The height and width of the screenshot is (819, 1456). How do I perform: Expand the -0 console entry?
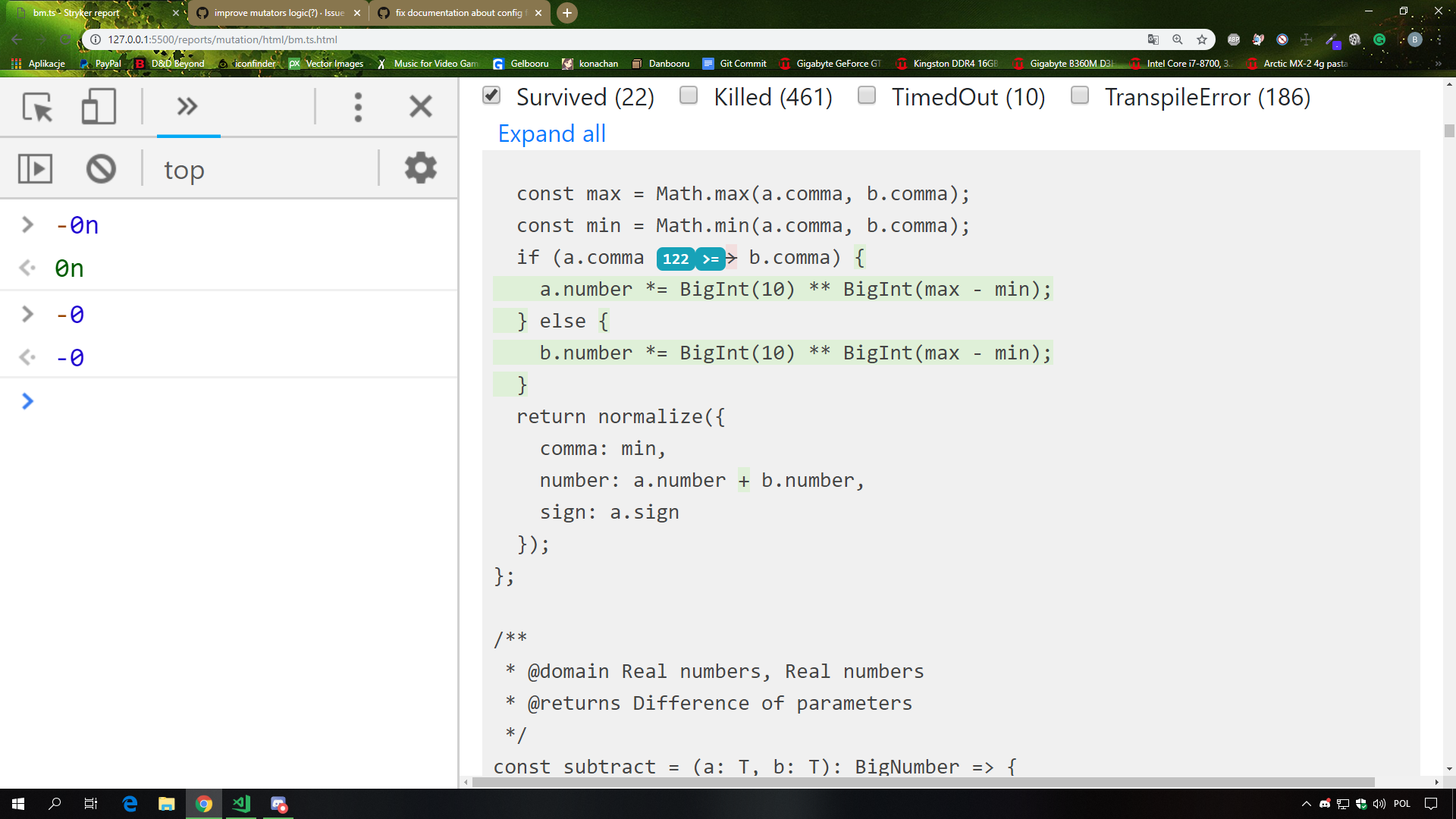(x=27, y=314)
